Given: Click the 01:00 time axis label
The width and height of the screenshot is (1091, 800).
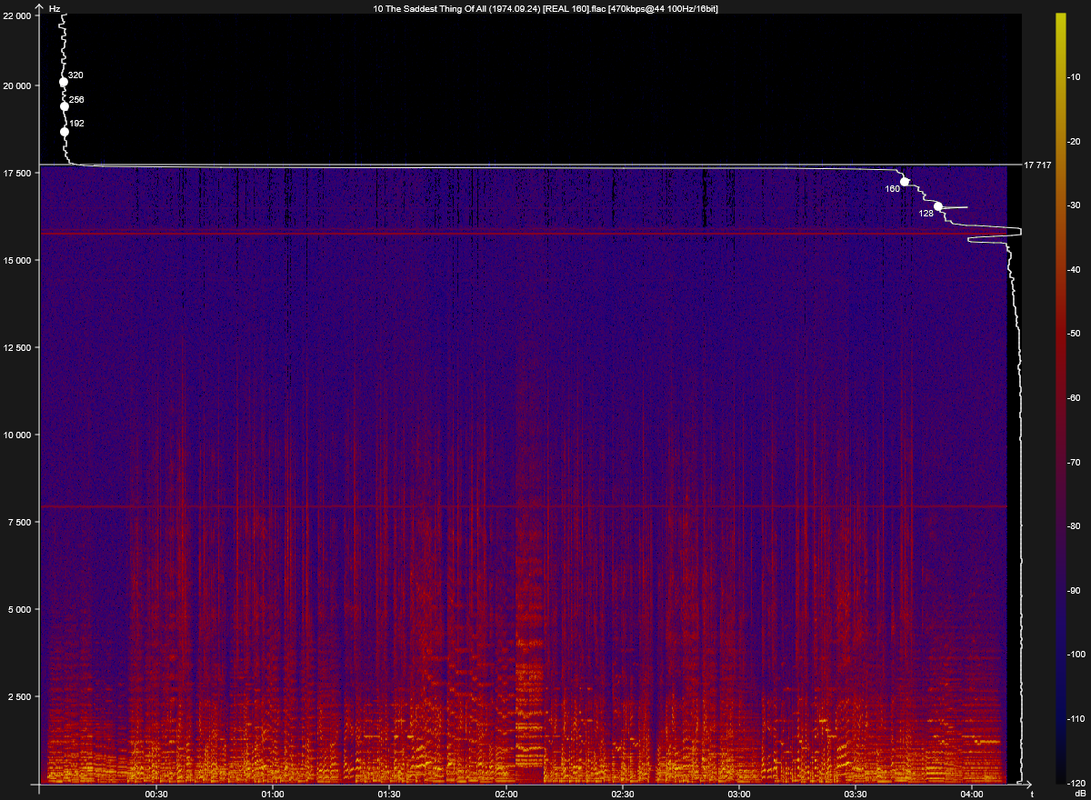Looking at the screenshot, I should tap(273, 794).
